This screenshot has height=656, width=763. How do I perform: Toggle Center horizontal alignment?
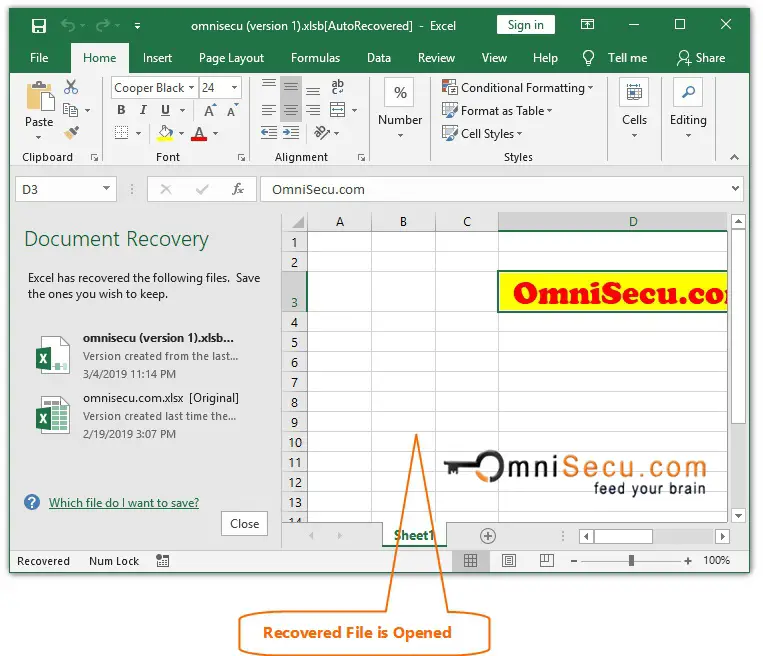pos(291,110)
